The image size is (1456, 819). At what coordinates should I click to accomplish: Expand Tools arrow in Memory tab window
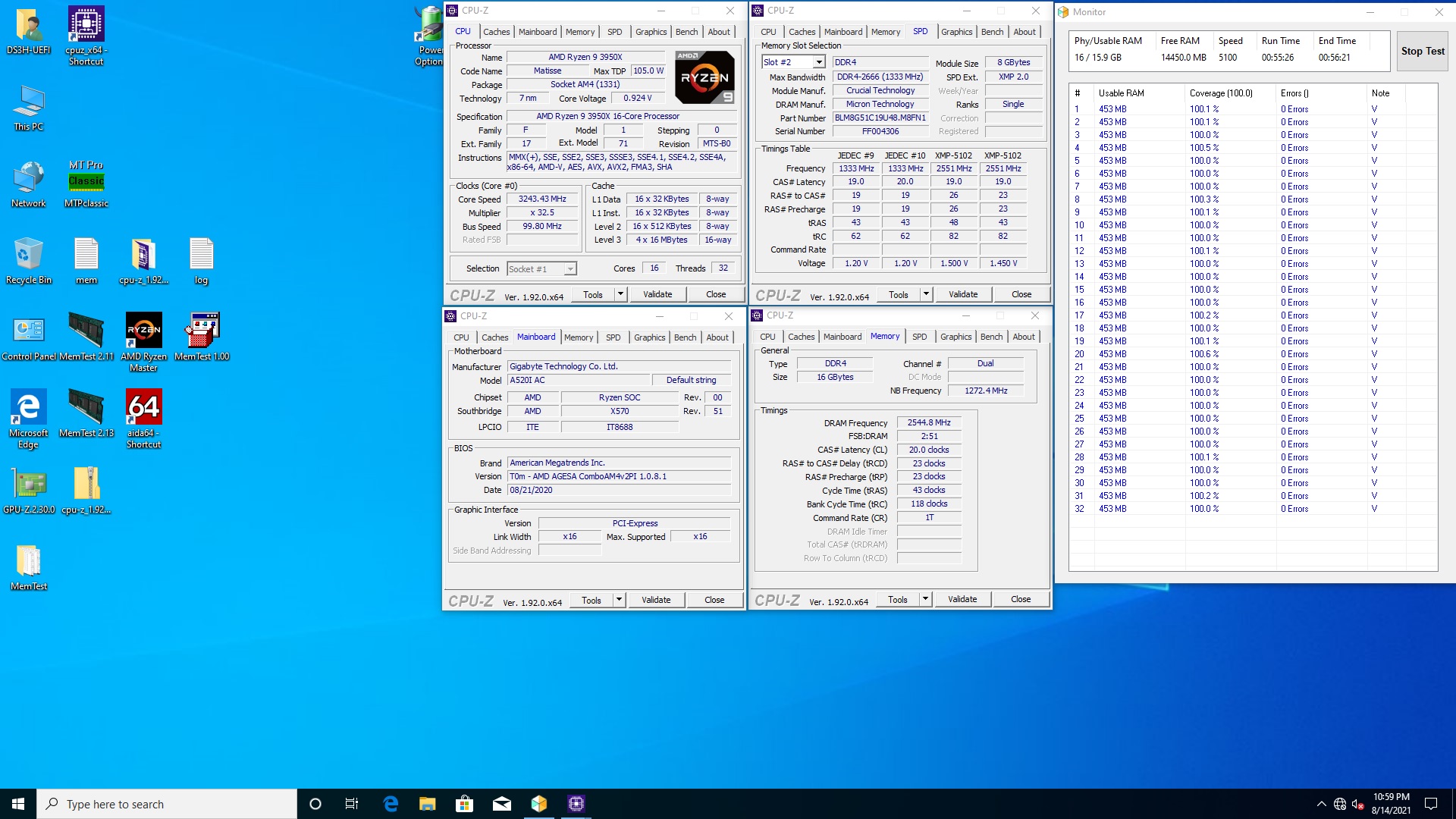point(925,599)
